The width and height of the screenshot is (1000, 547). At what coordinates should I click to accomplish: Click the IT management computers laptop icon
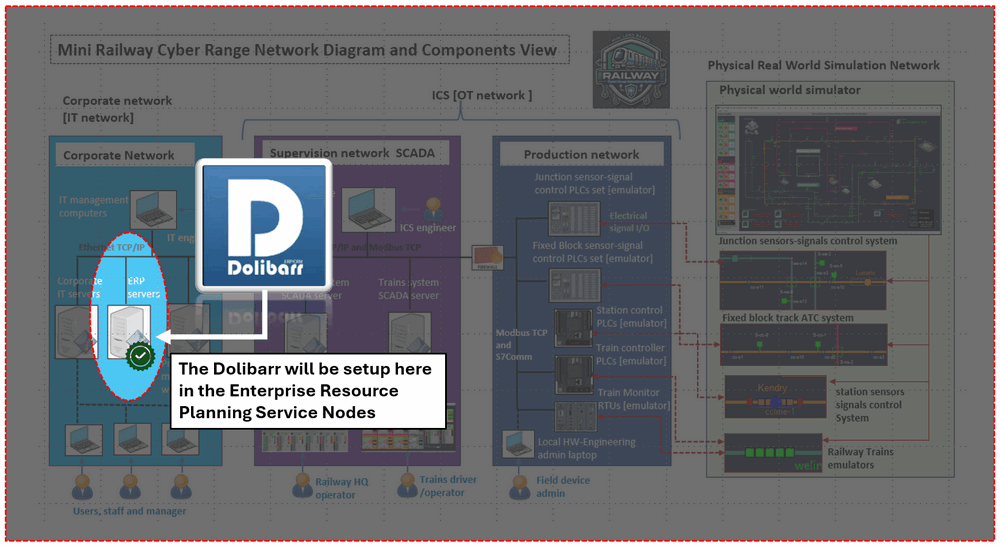153,209
